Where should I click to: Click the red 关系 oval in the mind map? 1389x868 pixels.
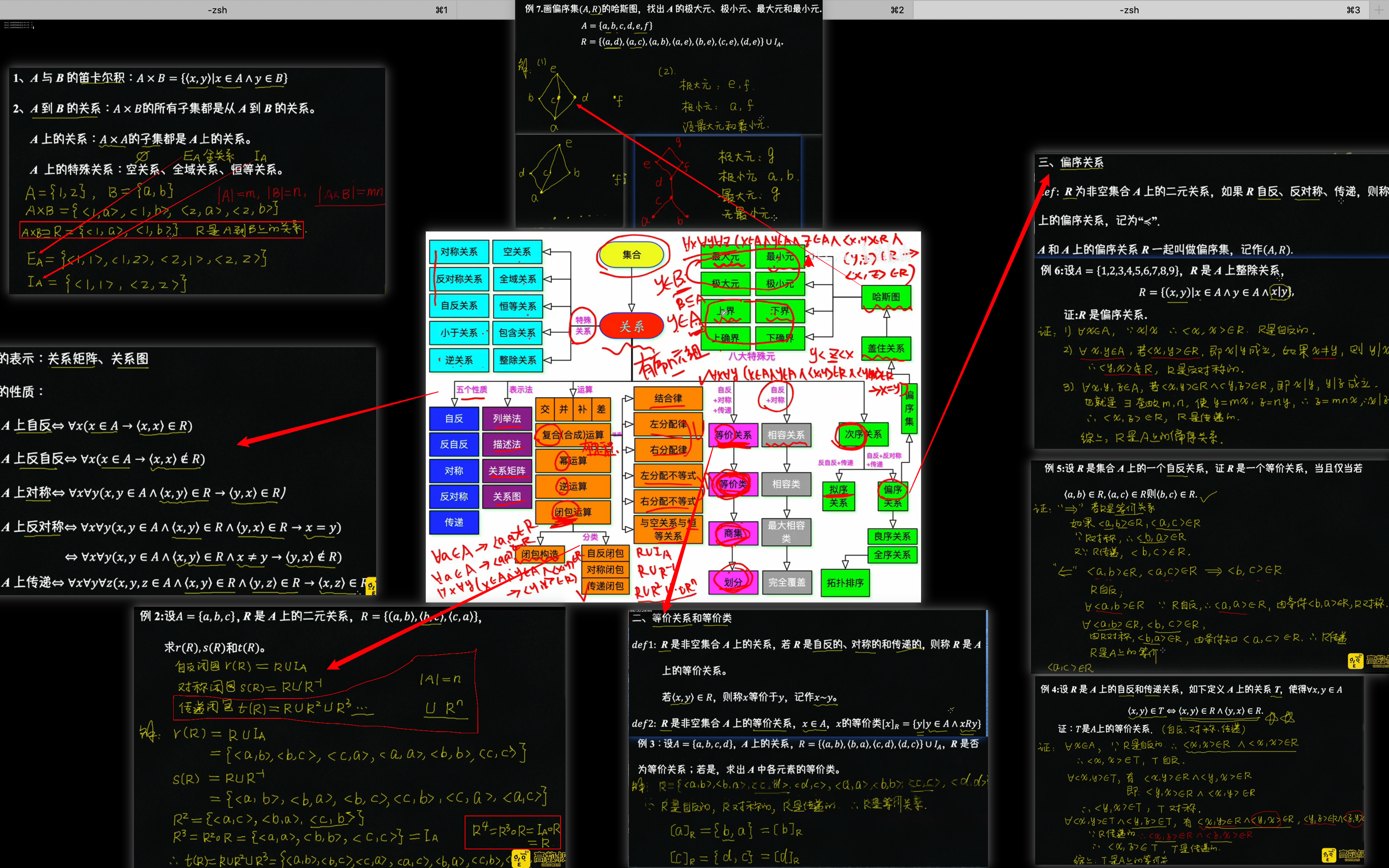[631, 327]
